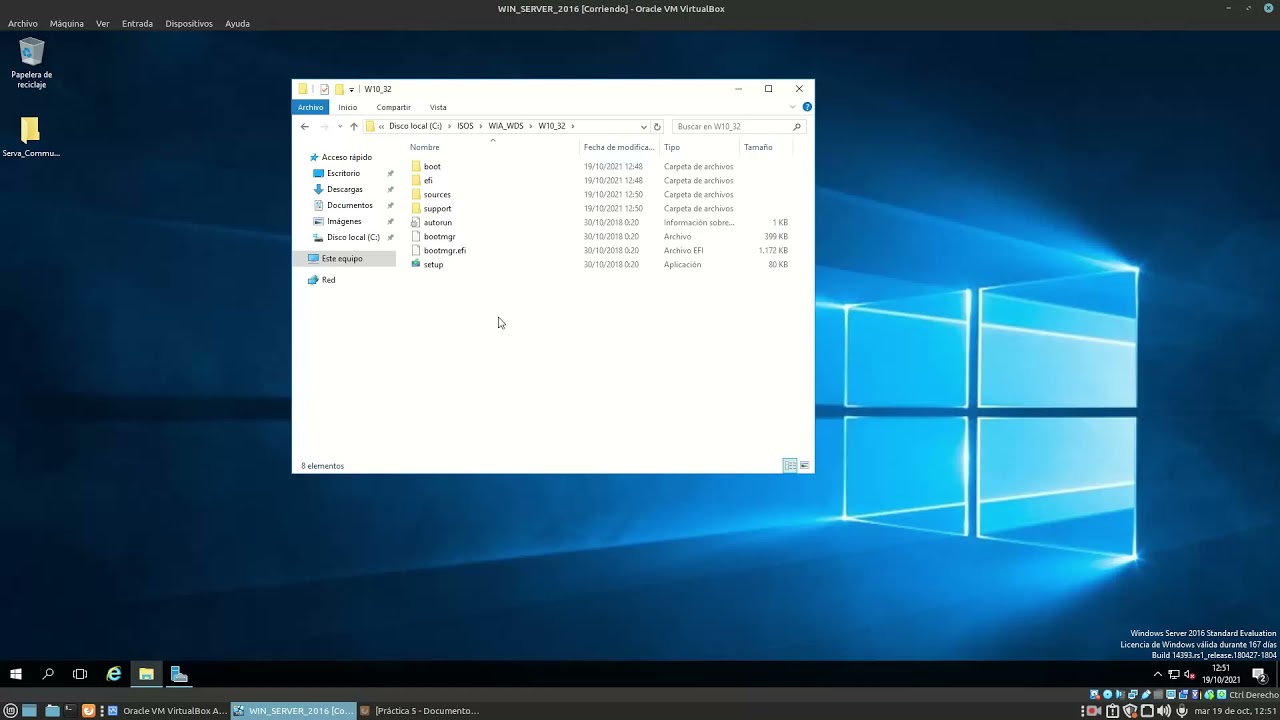Image resolution: width=1280 pixels, height=720 pixels.
Task: Open the sources folder
Action: 437,195
